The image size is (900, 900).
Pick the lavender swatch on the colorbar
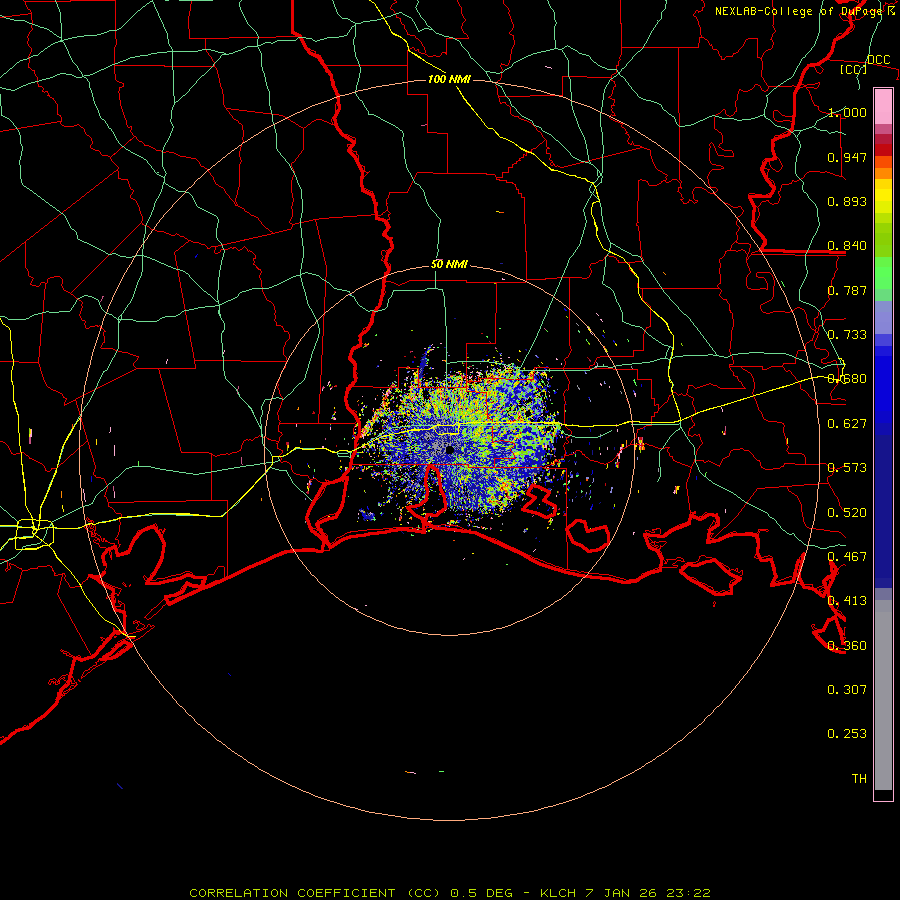point(883,317)
